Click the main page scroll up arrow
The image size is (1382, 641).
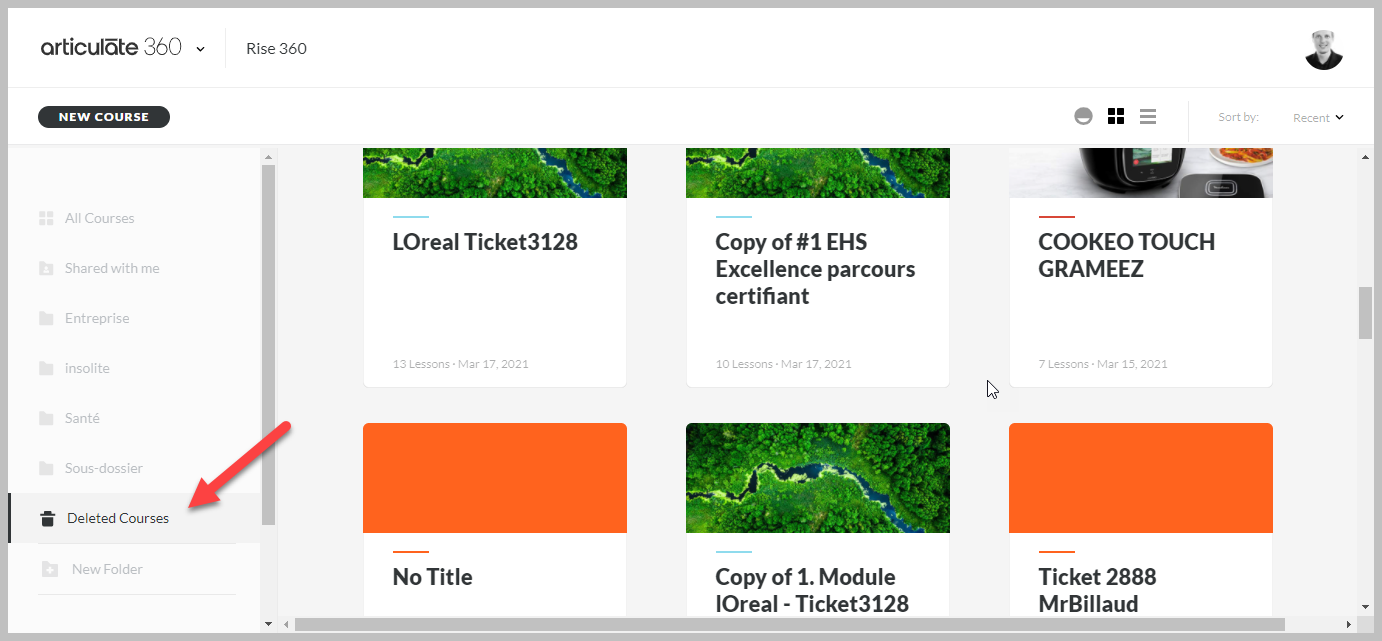pos(1366,156)
